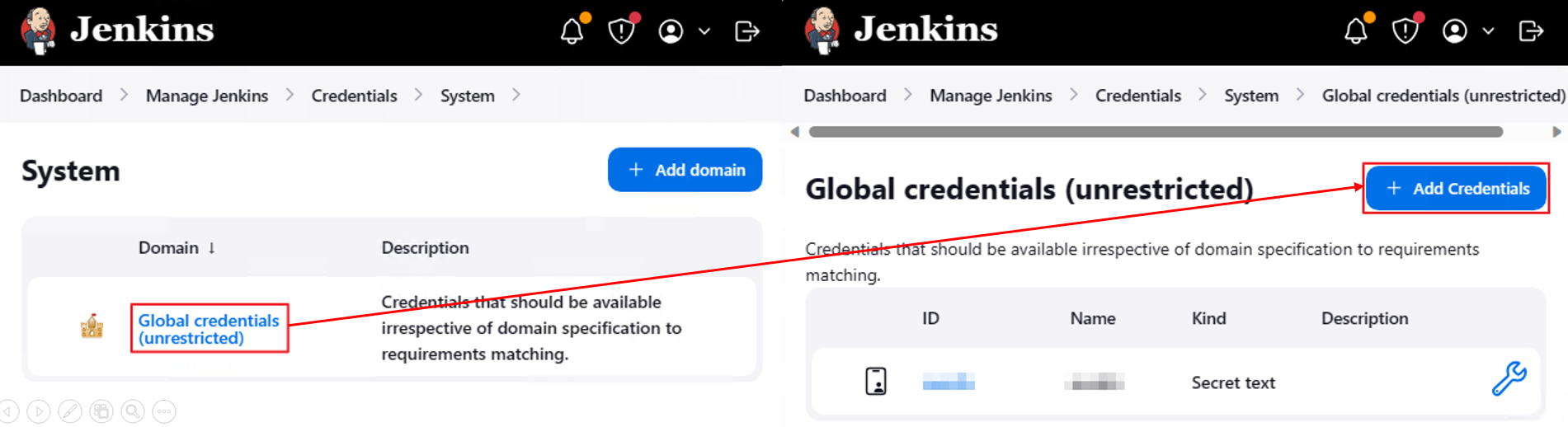Select the pen annotation tool at bottom left
The image size is (1568, 427).
coord(70,411)
